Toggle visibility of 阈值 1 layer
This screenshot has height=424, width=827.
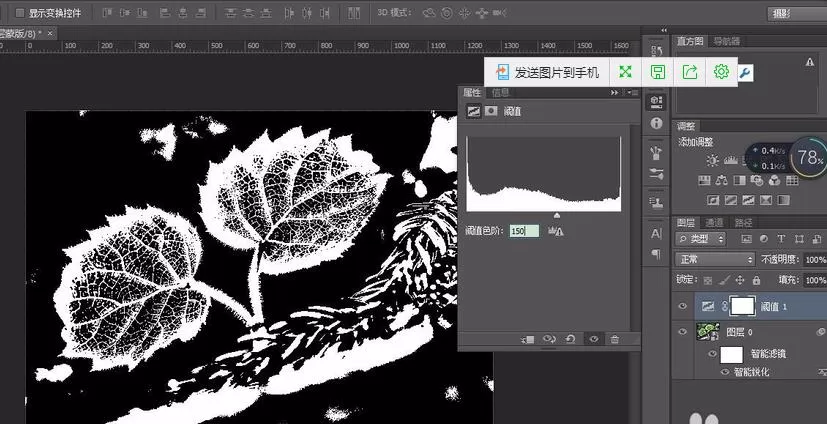(683, 306)
